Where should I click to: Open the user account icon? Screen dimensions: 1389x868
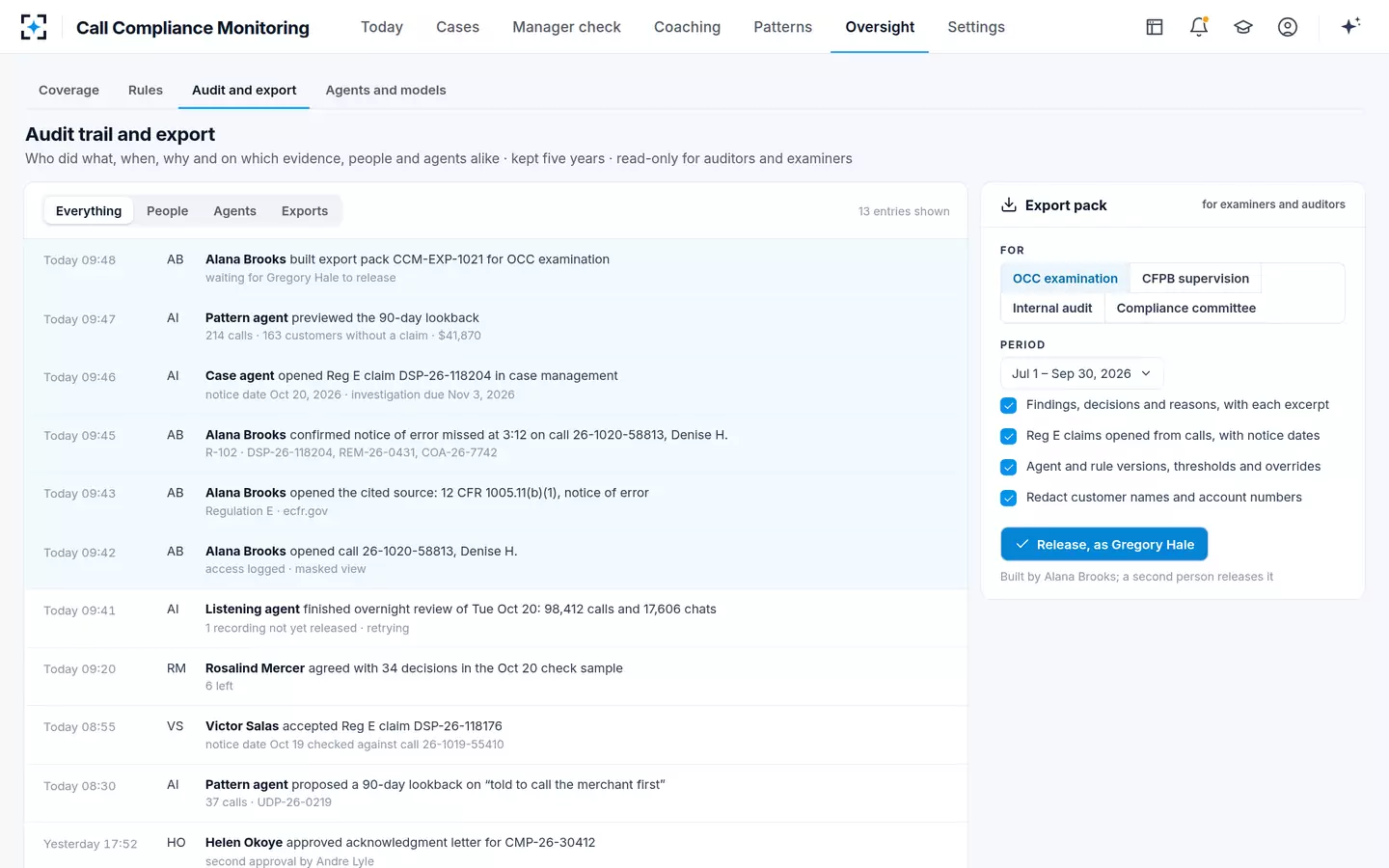click(x=1288, y=27)
